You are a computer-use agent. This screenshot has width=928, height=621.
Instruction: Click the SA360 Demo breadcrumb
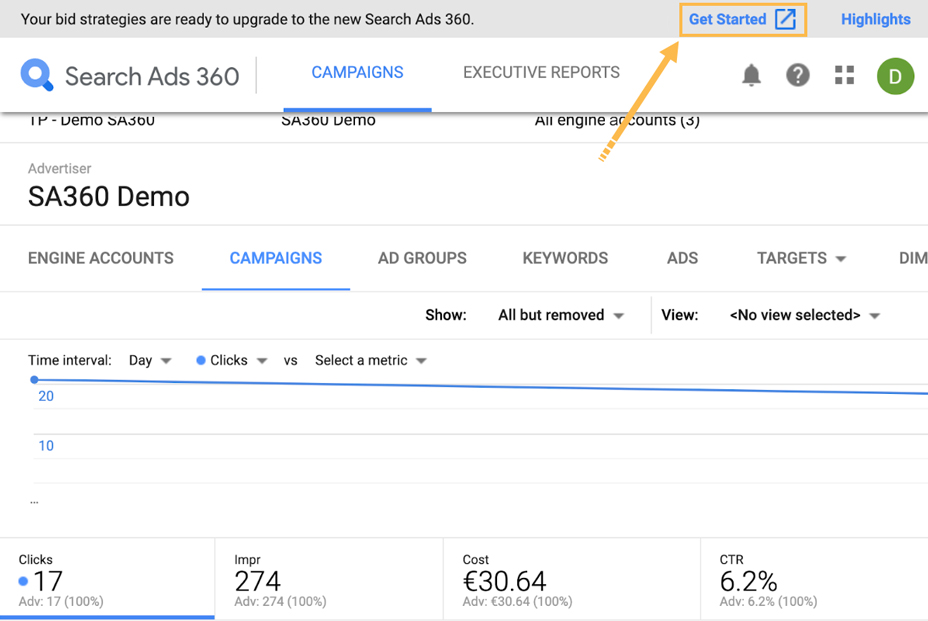coord(328,120)
